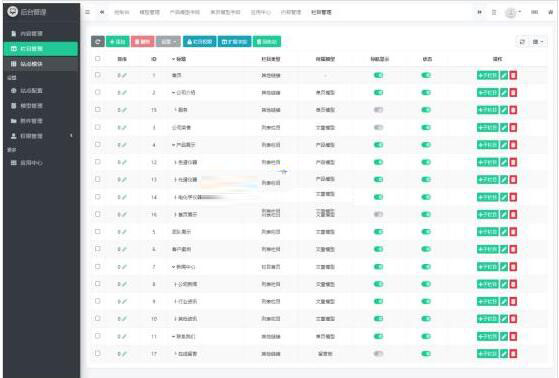Open 站点配置 in the sidebar
559x378 pixels.
(x=40, y=91)
